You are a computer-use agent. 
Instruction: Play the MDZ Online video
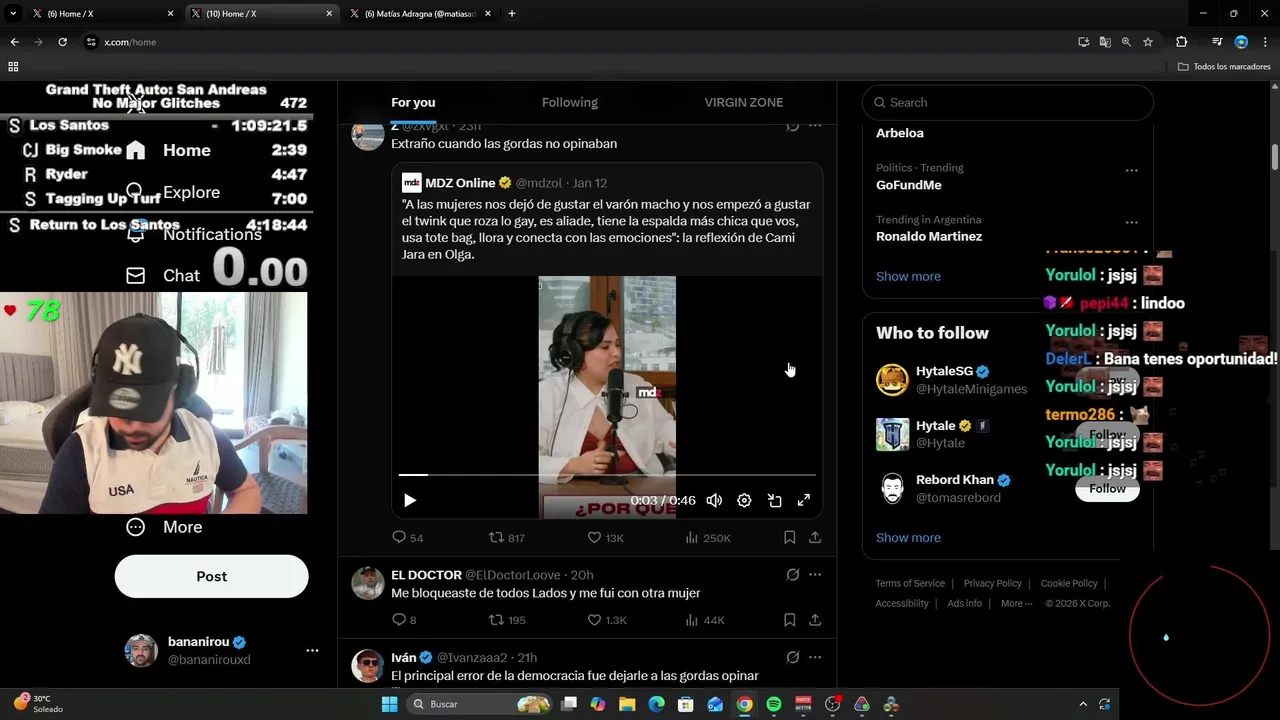point(410,500)
